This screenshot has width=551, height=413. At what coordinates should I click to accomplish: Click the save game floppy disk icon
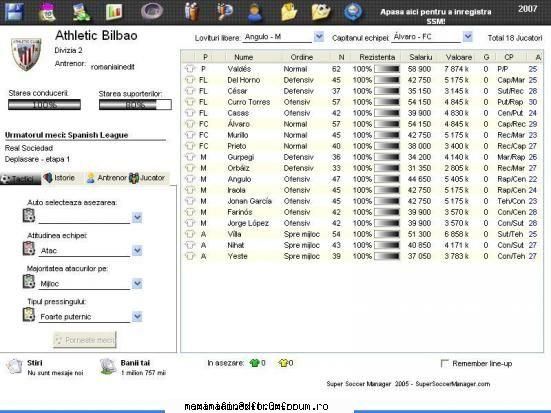tap(14, 12)
